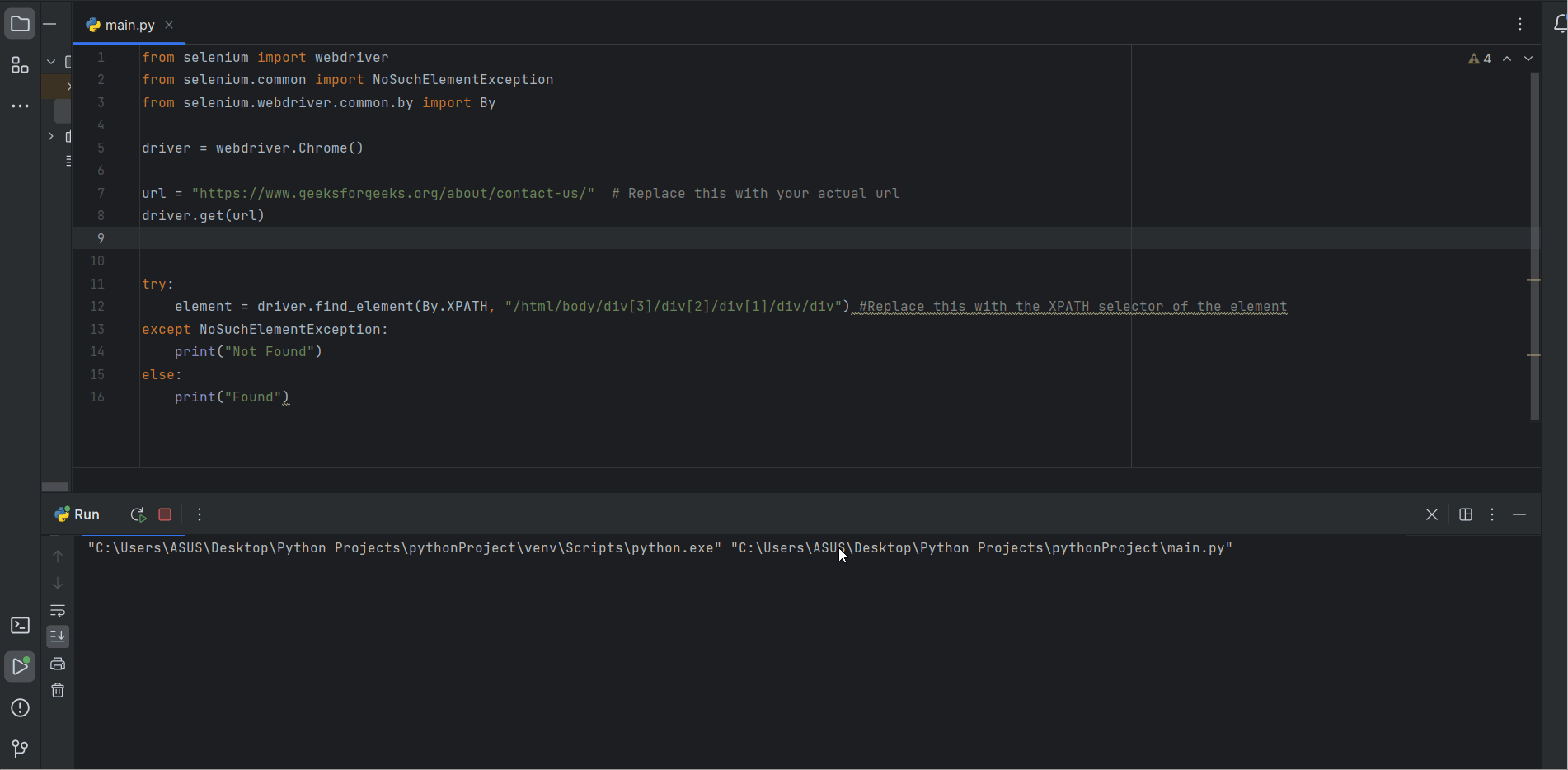The height and width of the screenshot is (770, 1568).
Task: Click the geeksforgeeks contact-us URL link
Action: tap(392, 194)
